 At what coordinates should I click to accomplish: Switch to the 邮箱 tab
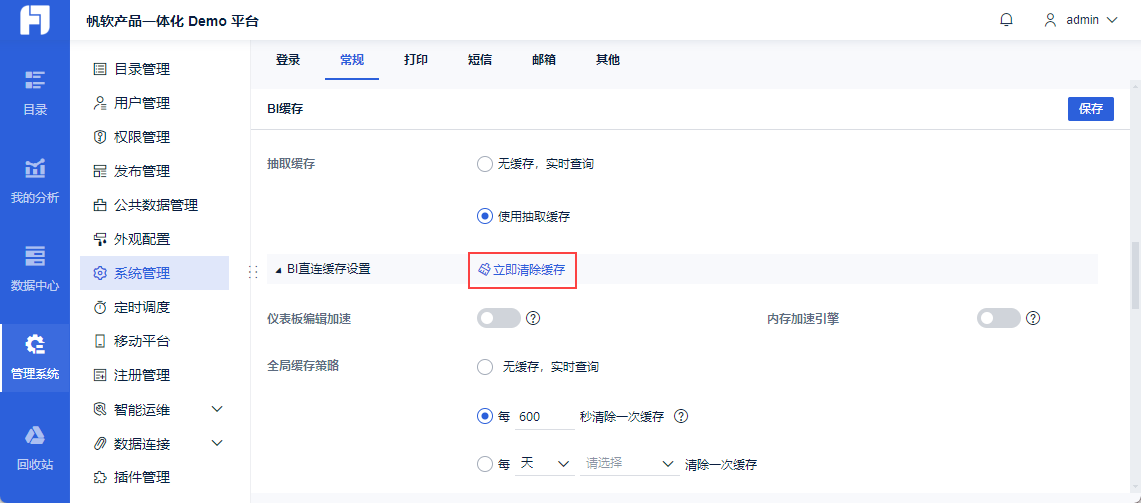pyautogui.click(x=544, y=60)
